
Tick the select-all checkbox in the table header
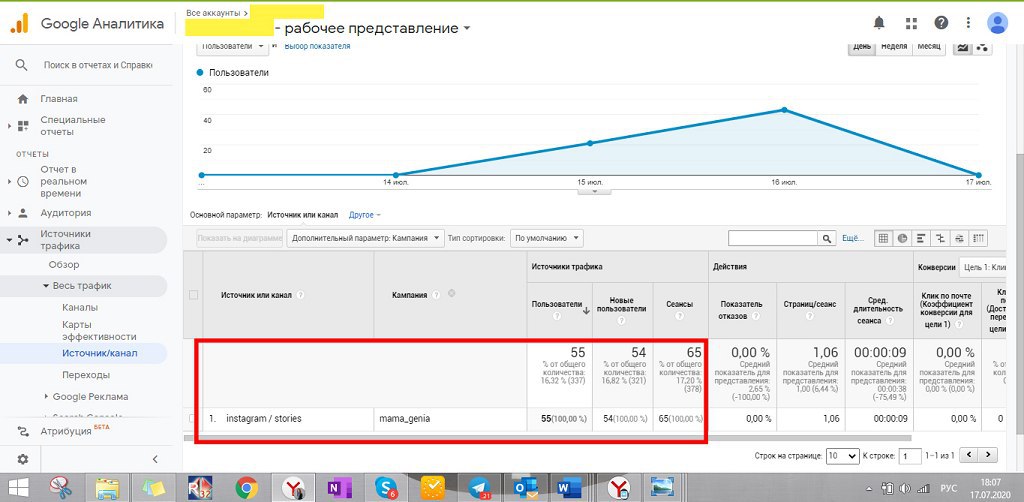click(x=193, y=295)
